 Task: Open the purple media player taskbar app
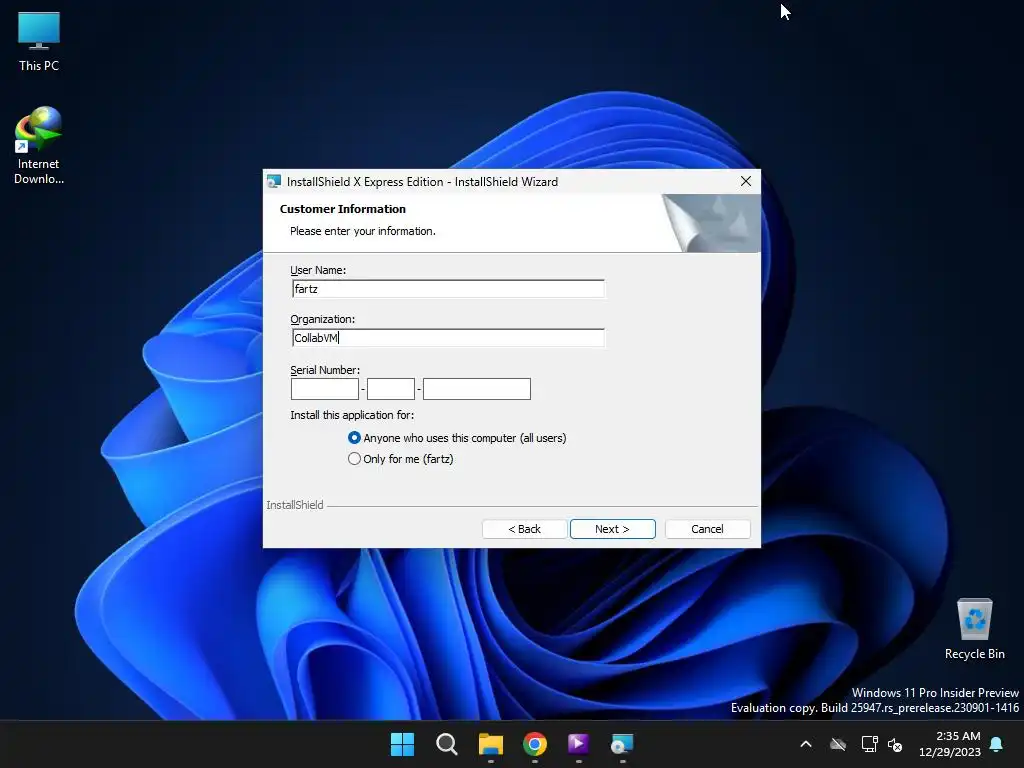[x=579, y=744]
